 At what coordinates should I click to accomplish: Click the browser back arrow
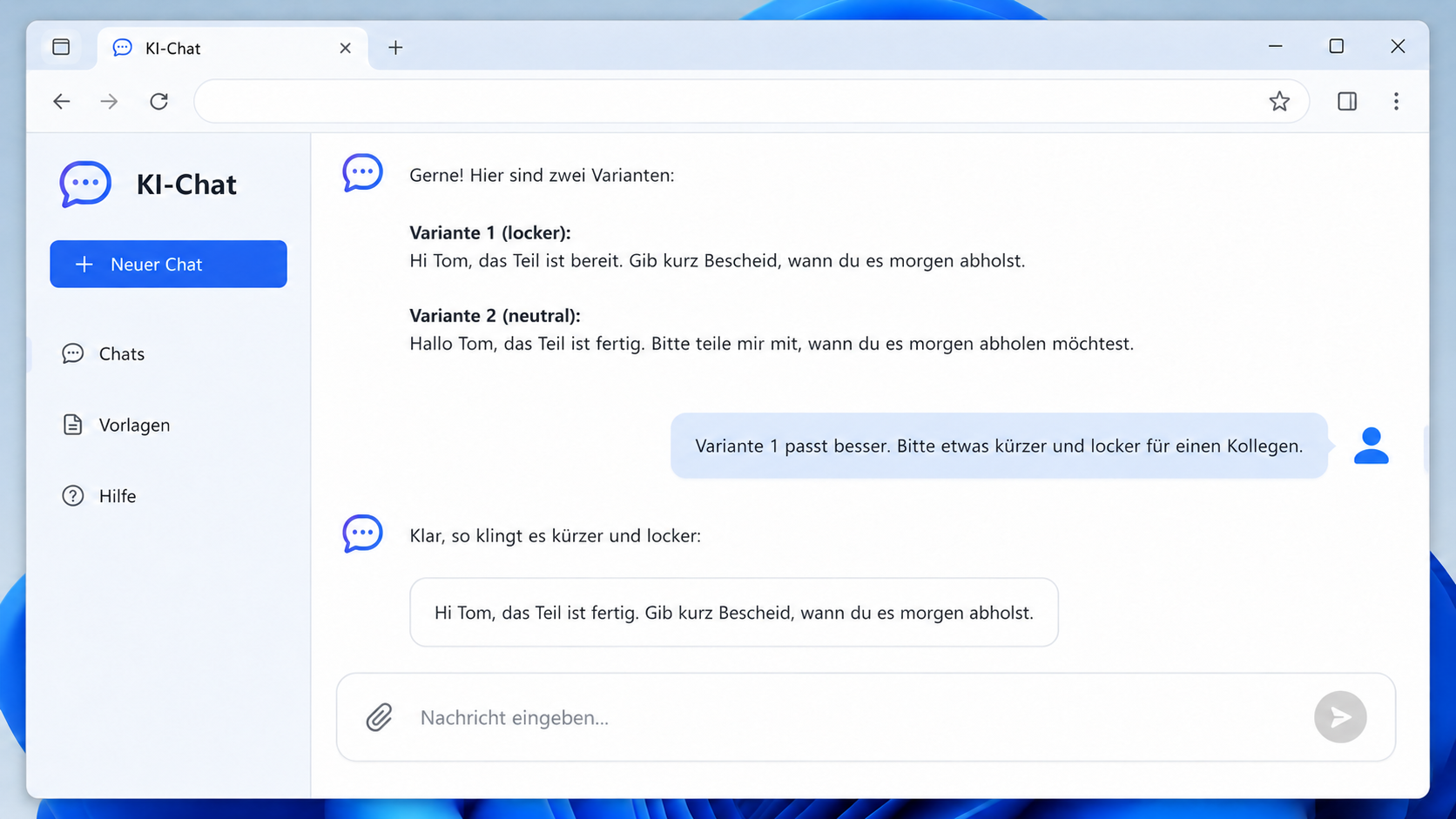61,101
